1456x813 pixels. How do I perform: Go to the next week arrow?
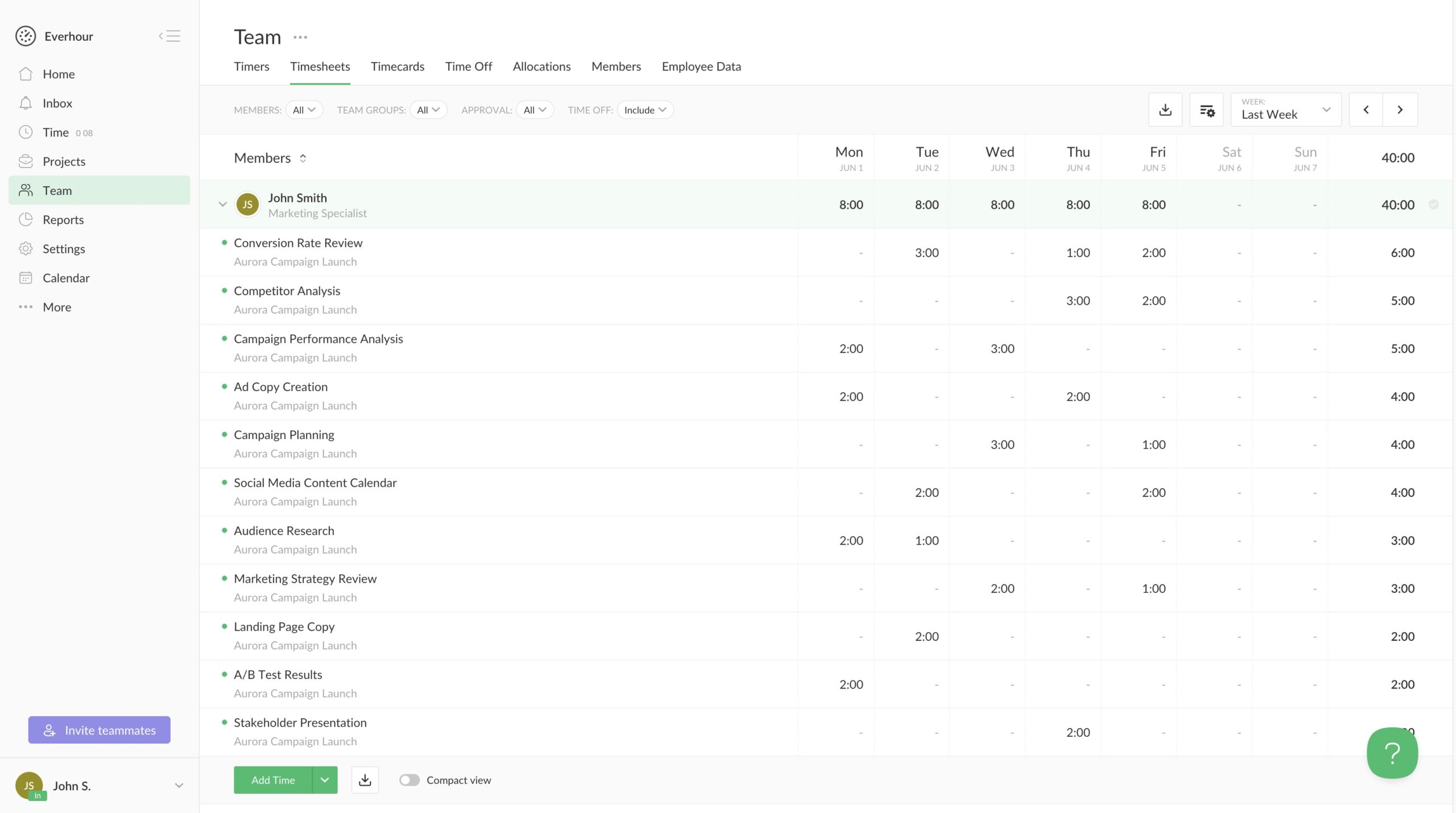(x=1400, y=110)
